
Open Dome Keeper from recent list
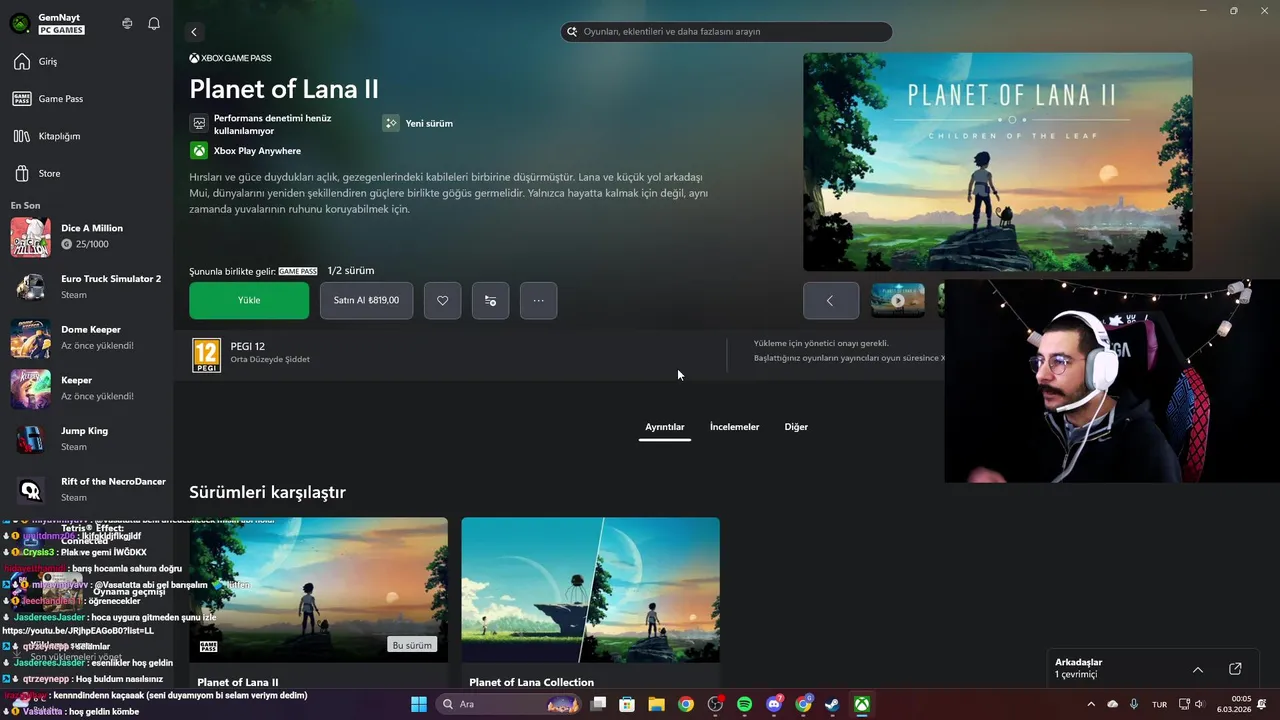coord(86,338)
